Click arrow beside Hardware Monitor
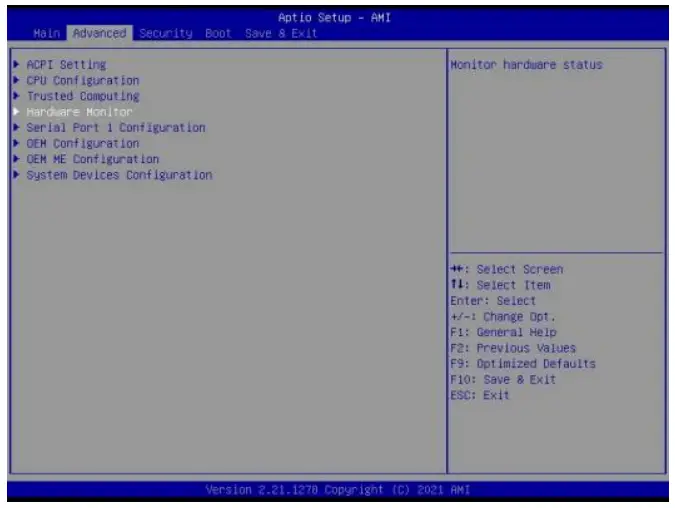The width and height of the screenshot is (675, 508). click(16, 112)
